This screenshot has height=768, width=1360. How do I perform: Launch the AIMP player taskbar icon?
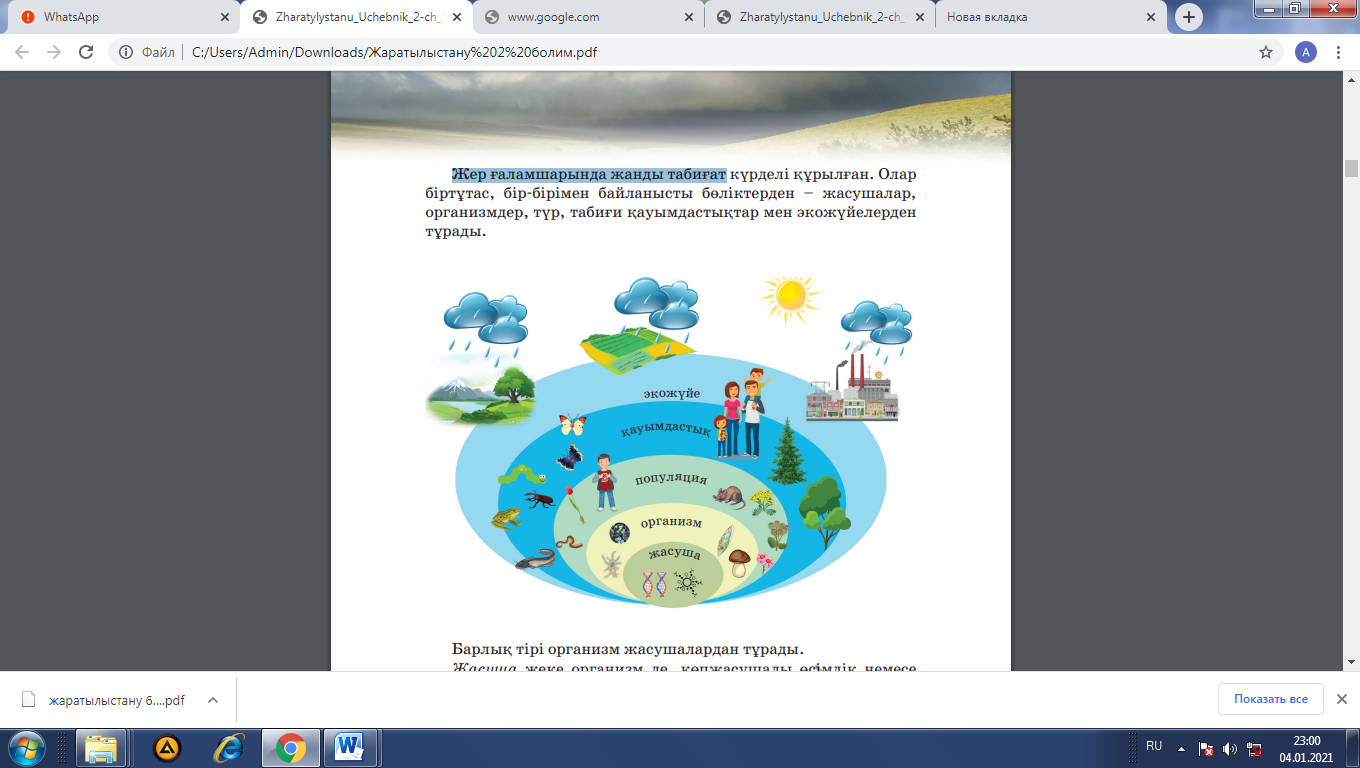[167, 748]
